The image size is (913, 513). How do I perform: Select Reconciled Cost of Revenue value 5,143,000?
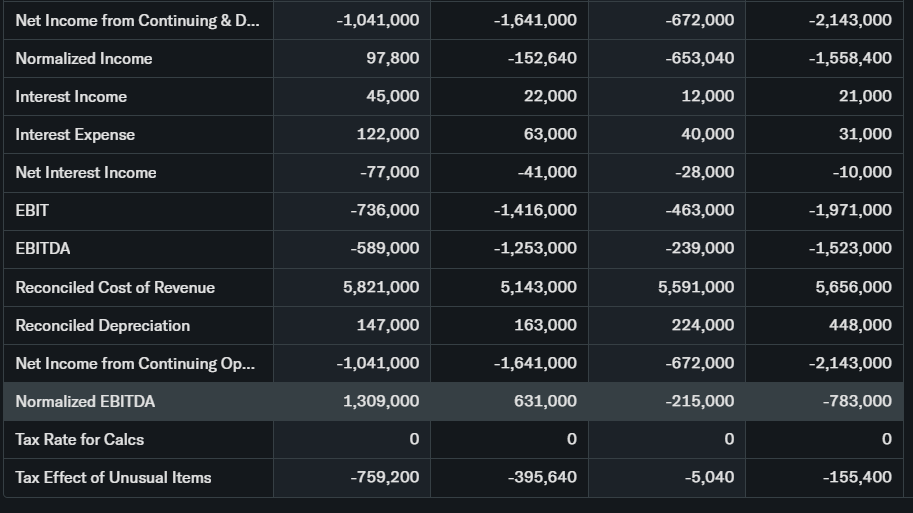538,287
